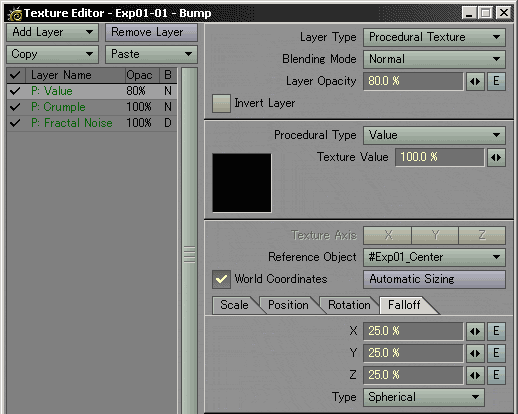This screenshot has width=518, height=414.
Task: Click the B column header
Action: (168, 75)
